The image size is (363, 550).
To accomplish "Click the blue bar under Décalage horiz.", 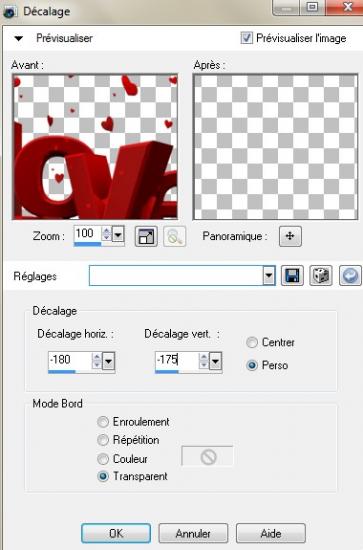I will coord(62,371).
